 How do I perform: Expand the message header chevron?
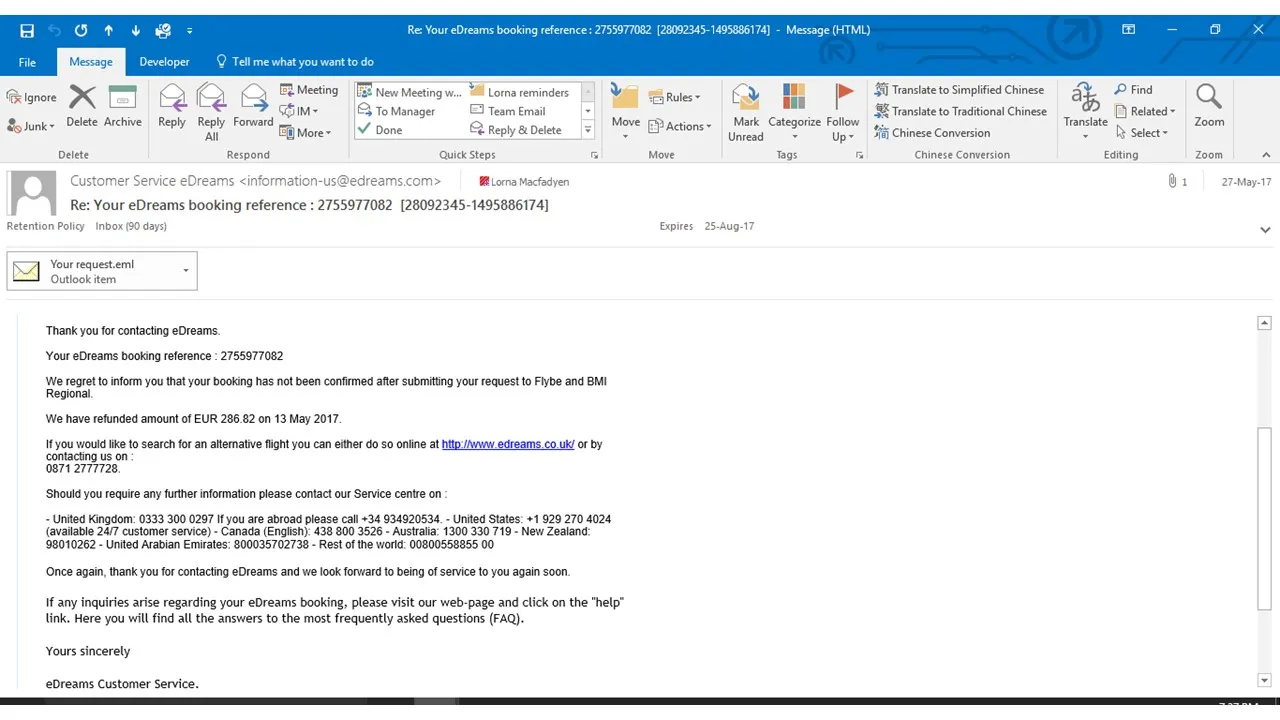click(x=1265, y=230)
